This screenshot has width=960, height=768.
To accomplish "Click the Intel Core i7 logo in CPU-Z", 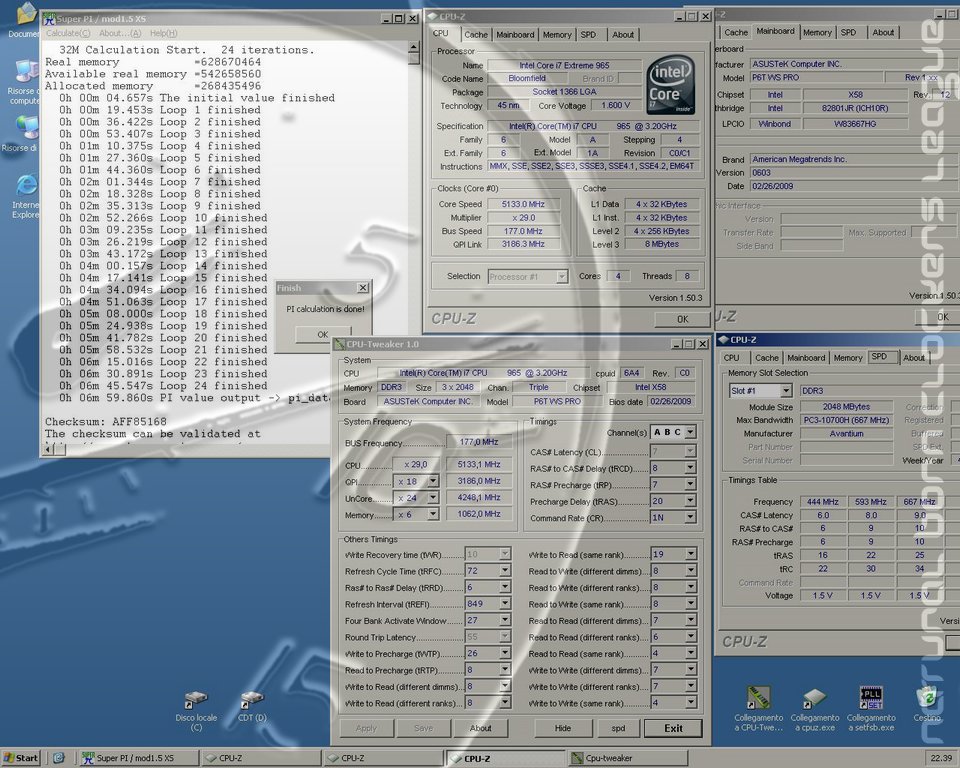I will [670, 84].
